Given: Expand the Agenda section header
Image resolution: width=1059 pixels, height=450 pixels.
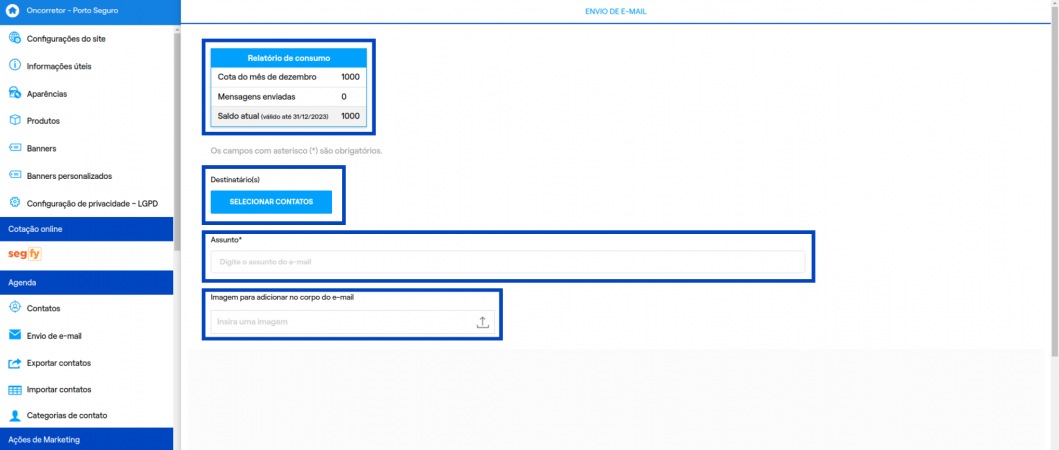Looking at the screenshot, I should 86,282.
